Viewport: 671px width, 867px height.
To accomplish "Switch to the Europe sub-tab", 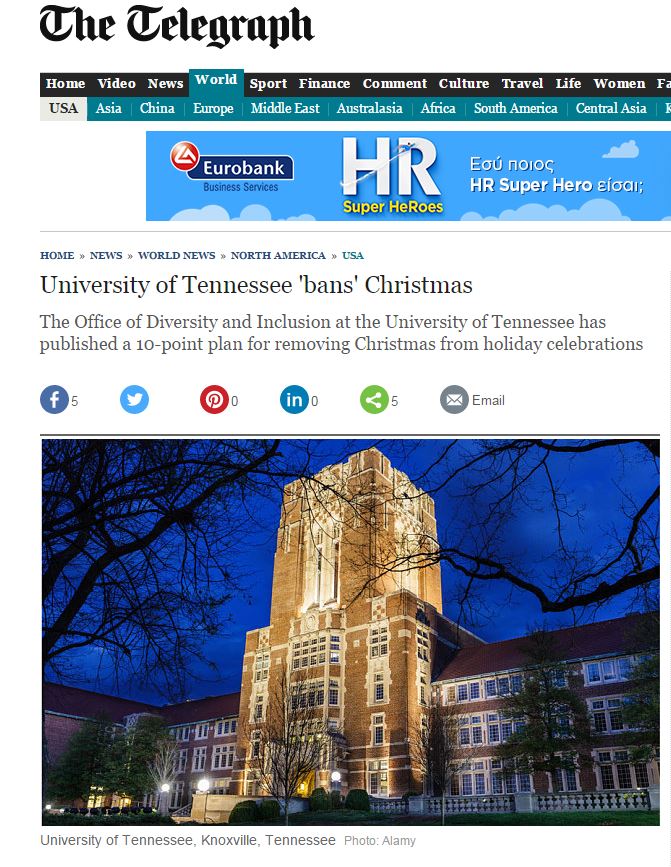I will tap(213, 108).
